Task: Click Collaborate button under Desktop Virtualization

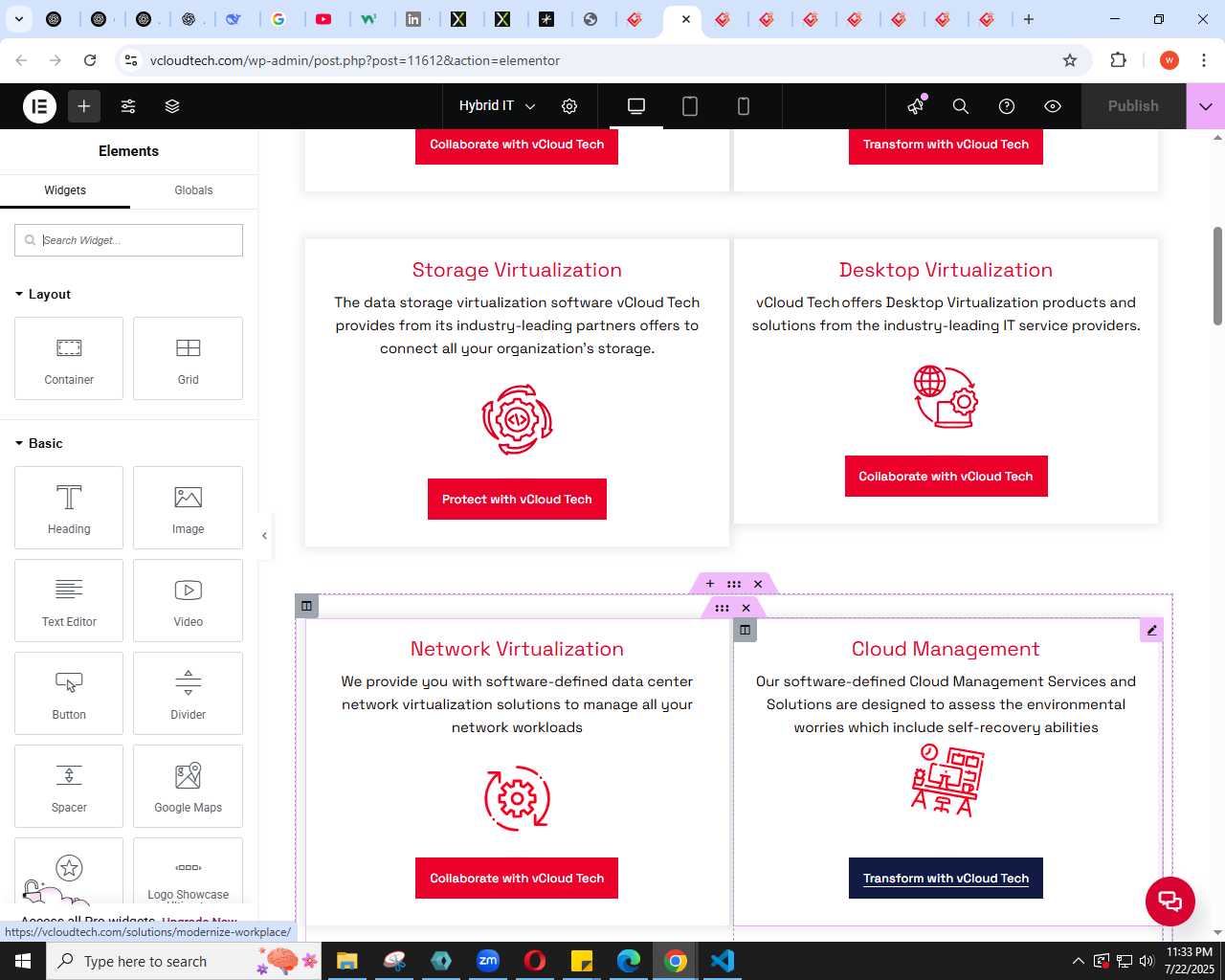Action: (946, 476)
